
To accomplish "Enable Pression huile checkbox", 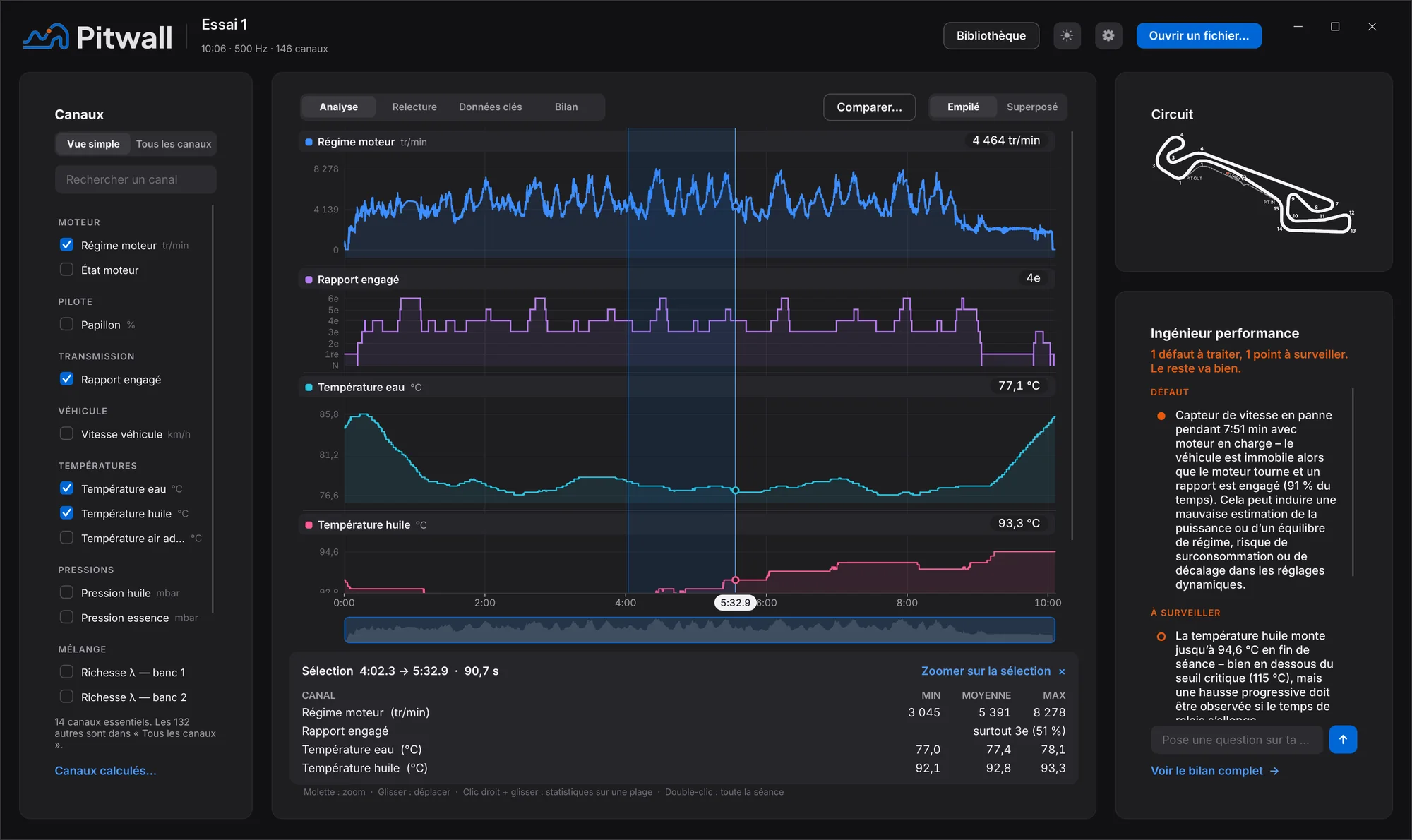I will tap(66, 592).
